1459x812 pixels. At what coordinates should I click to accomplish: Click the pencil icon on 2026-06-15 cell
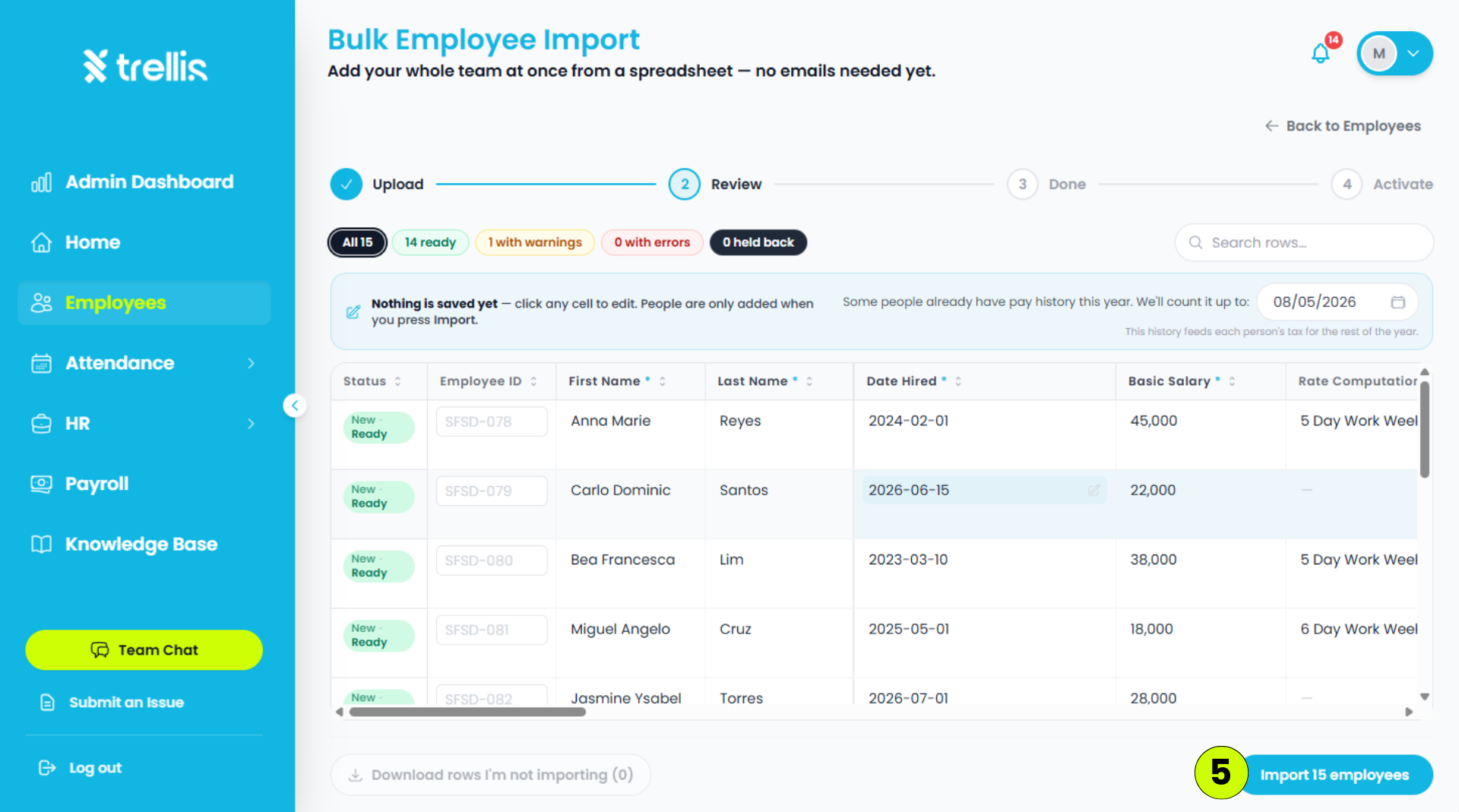tap(1093, 491)
